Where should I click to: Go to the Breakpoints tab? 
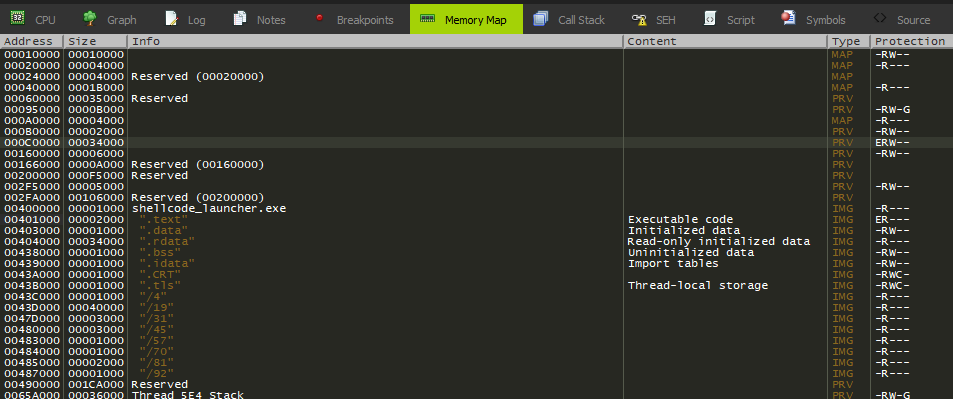(x=354, y=19)
